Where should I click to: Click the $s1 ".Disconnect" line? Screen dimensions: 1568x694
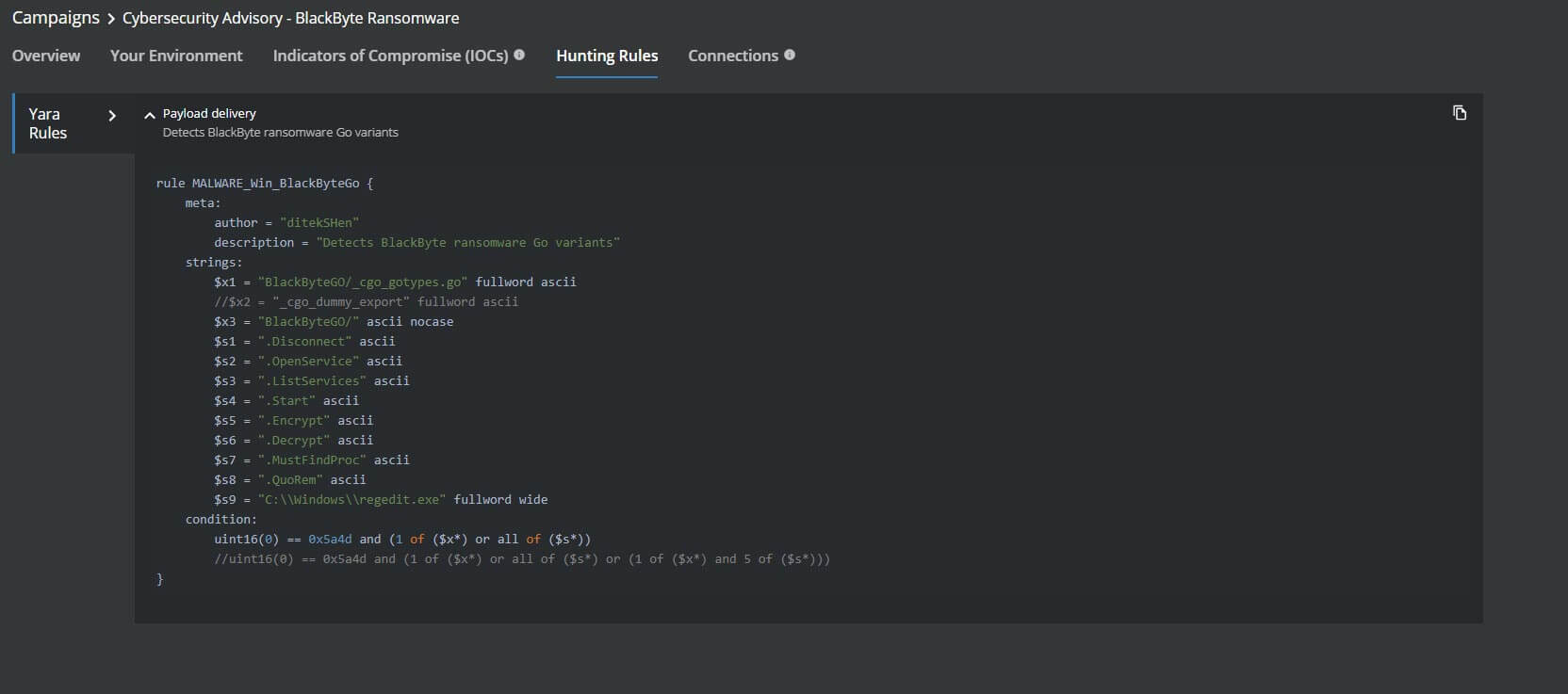coord(304,342)
